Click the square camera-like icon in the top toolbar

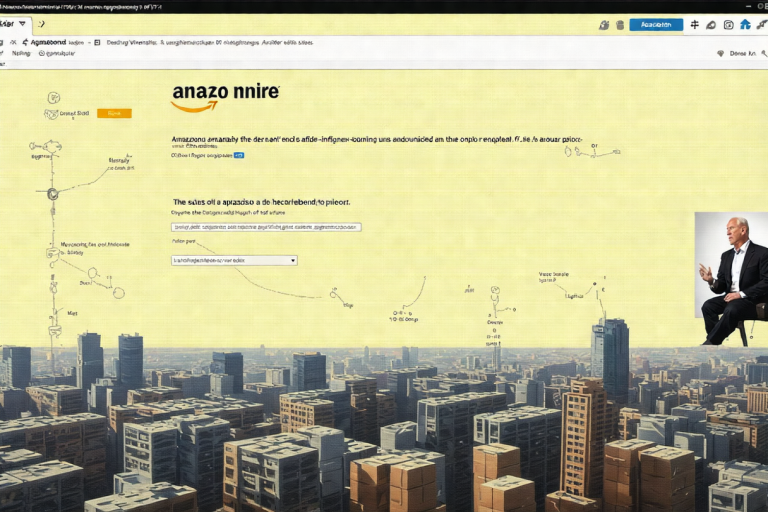(x=728, y=24)
